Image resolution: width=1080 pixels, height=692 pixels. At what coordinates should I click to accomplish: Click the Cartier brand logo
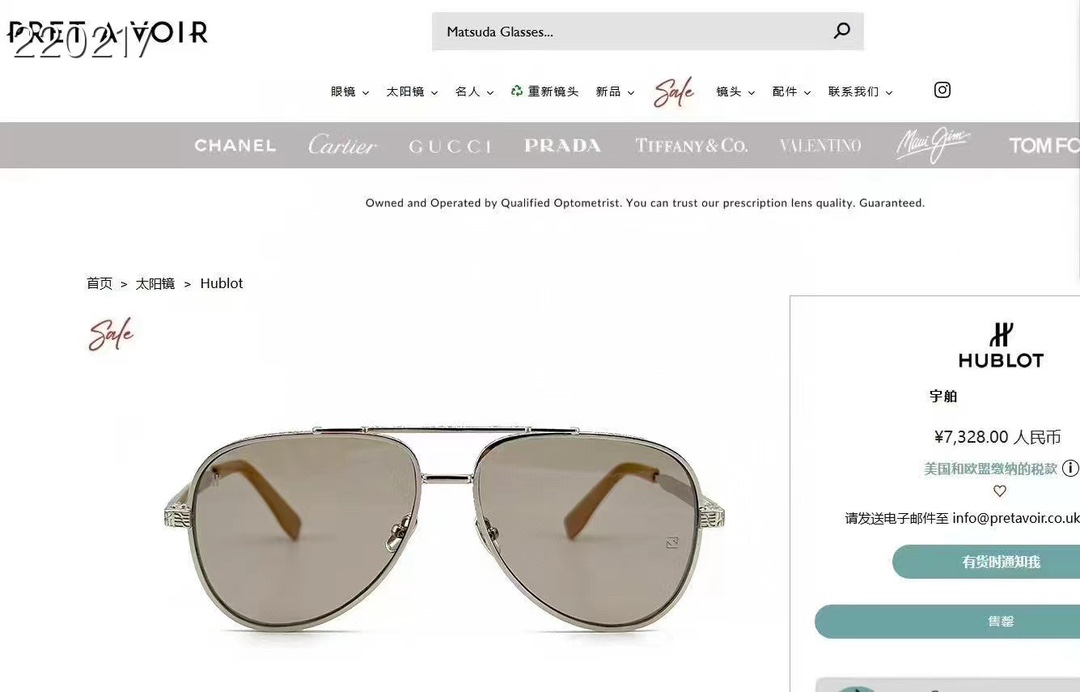342,145
